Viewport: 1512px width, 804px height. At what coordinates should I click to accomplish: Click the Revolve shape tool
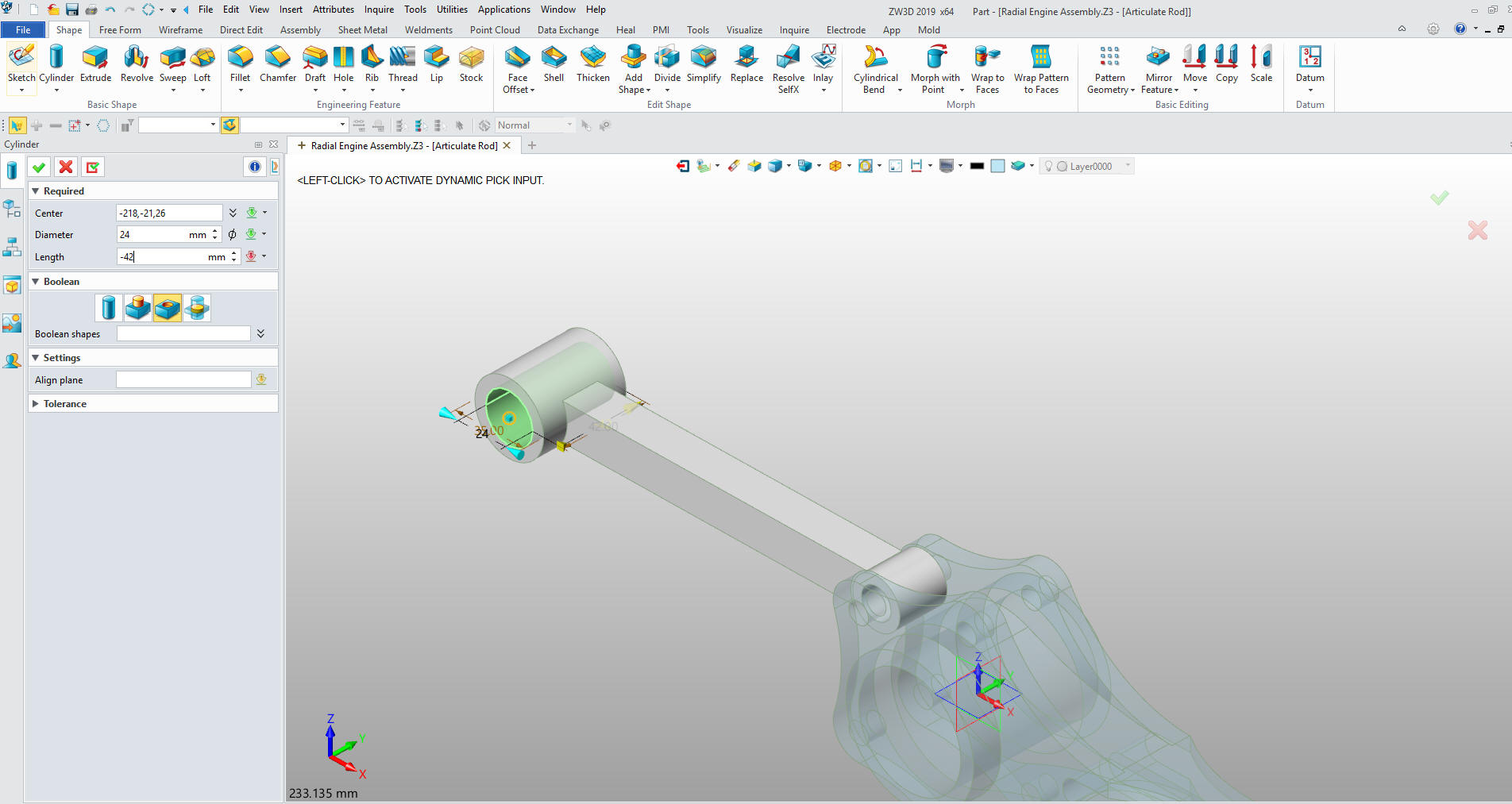click(137, 64)
